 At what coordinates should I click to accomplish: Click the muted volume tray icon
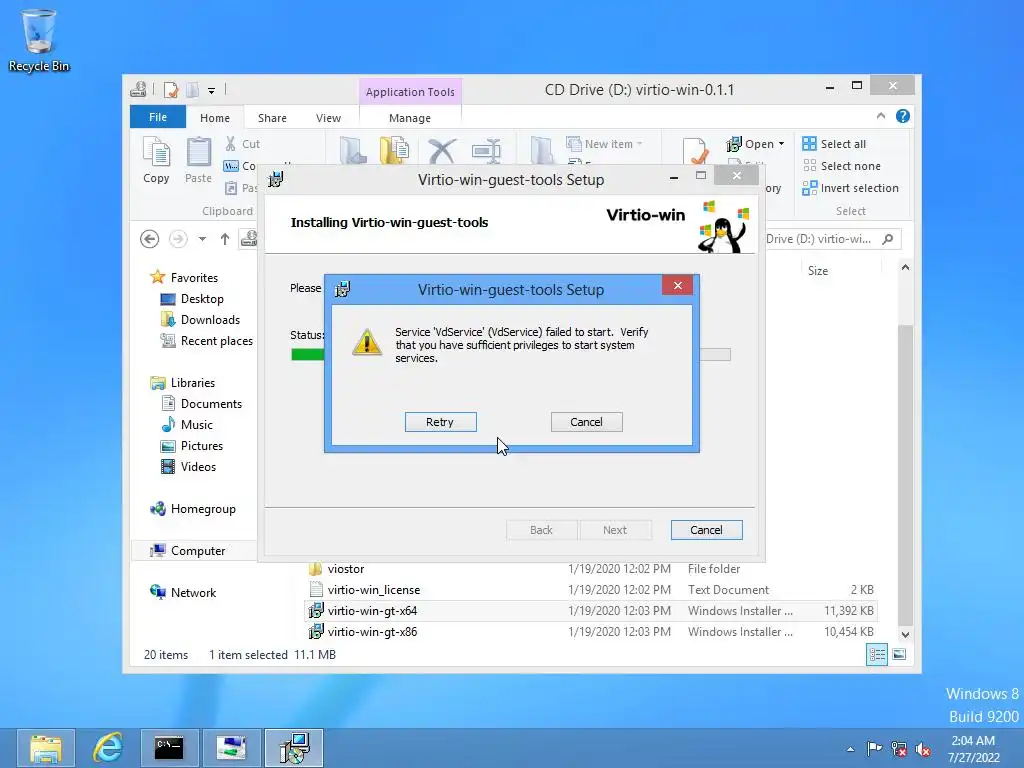[x=923, y=749]
